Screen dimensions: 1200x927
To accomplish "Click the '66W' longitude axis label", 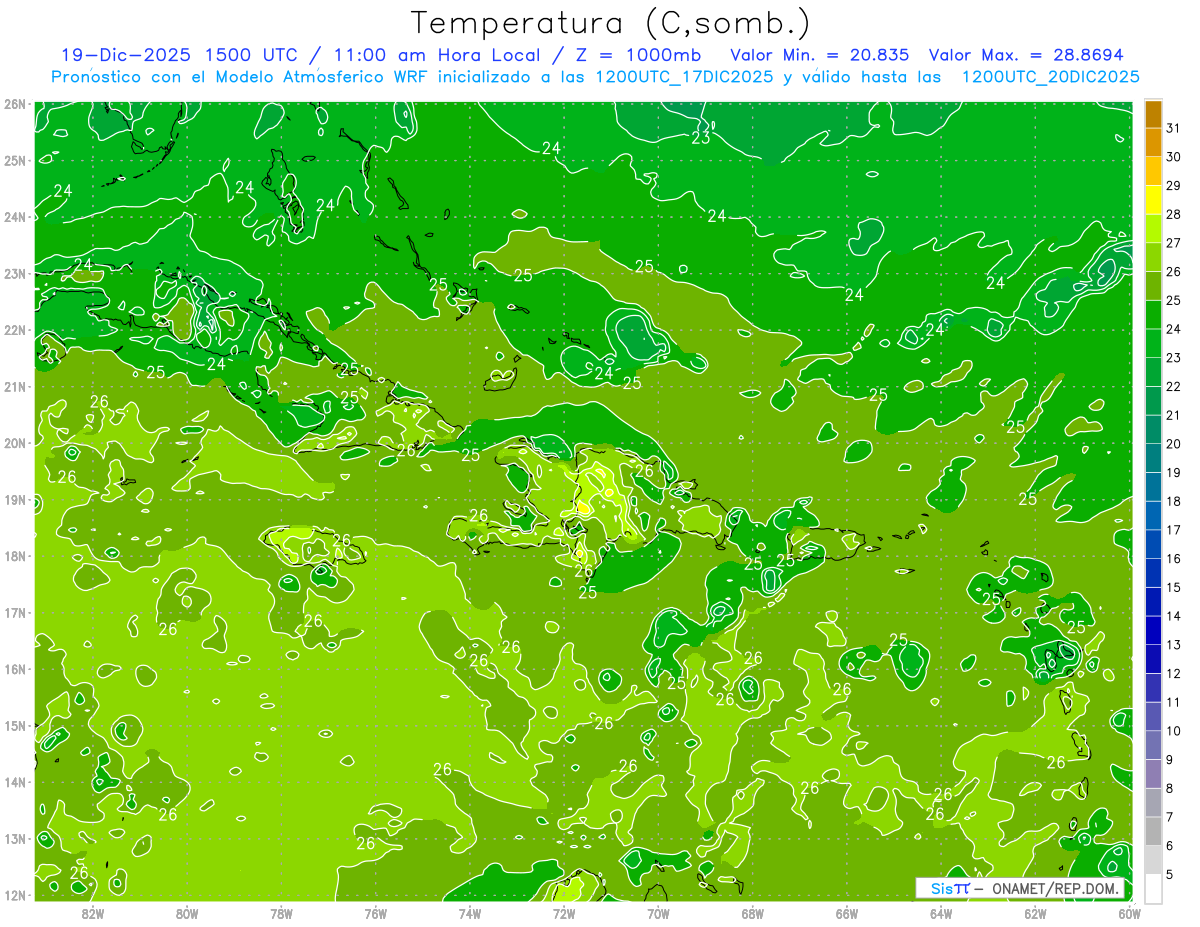I will [847, 913].
